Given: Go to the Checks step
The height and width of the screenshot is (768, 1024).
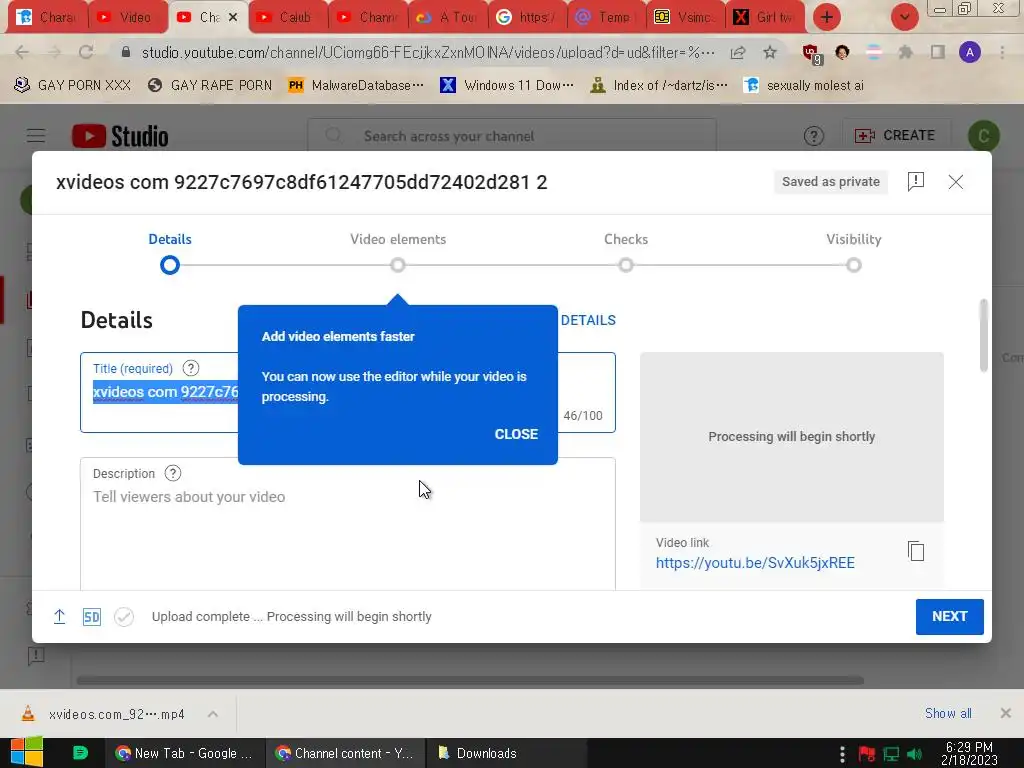Looking at the screenshot, I should (x=626, y=251).
